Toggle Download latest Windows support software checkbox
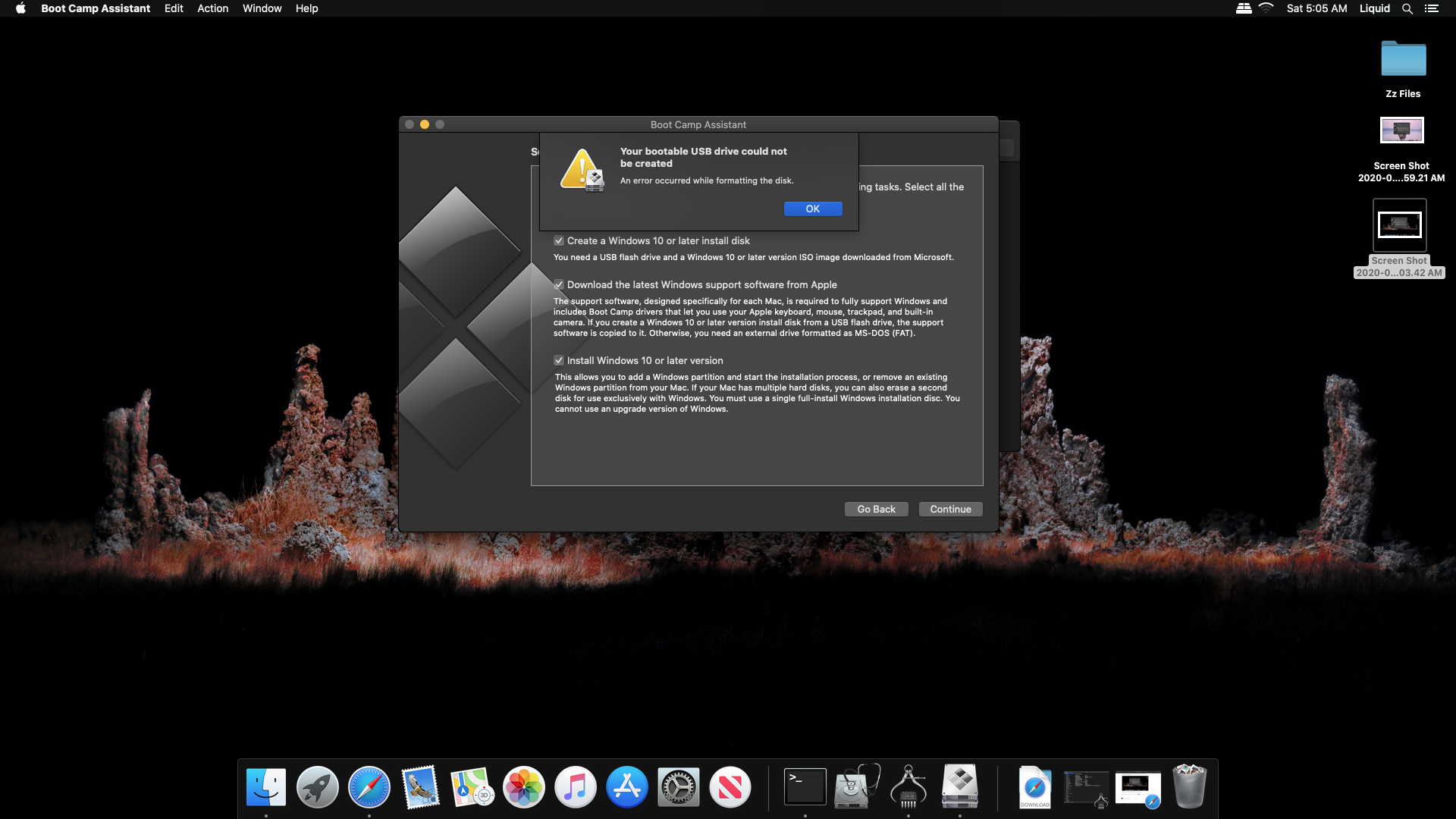This screenshot has width=1456, height=819. click(559, 284)
